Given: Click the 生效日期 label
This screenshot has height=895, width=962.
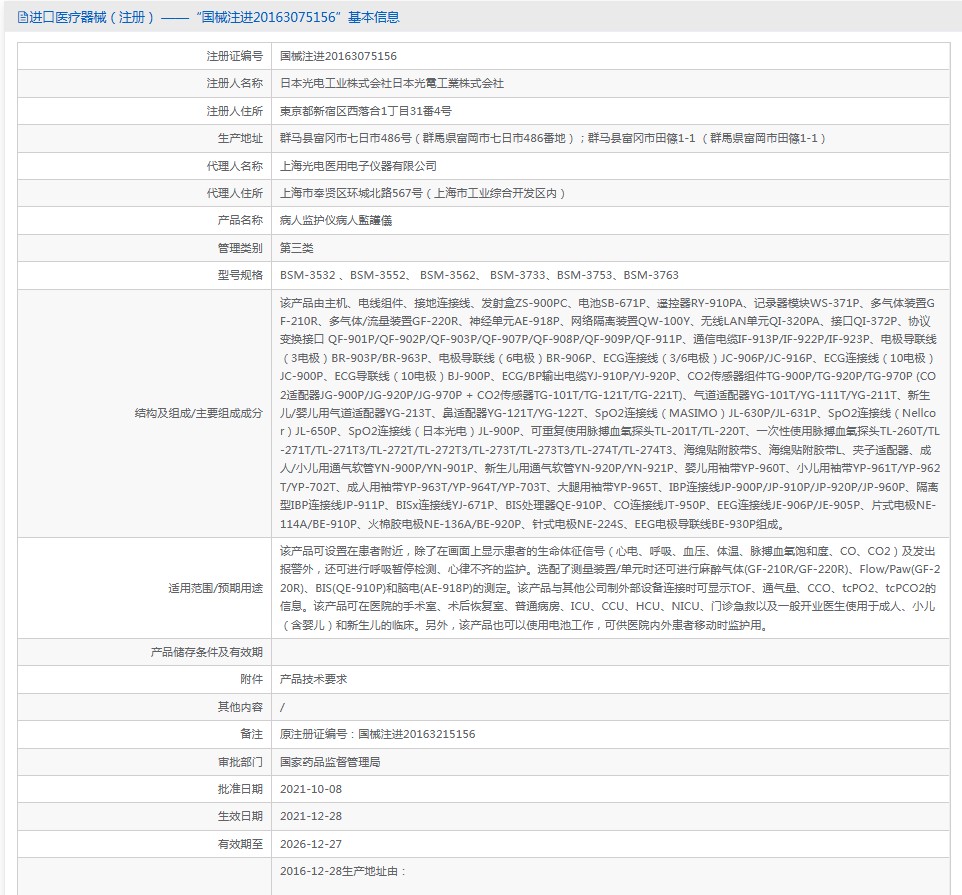Looking at the screenshot, I should pos(240,816).
